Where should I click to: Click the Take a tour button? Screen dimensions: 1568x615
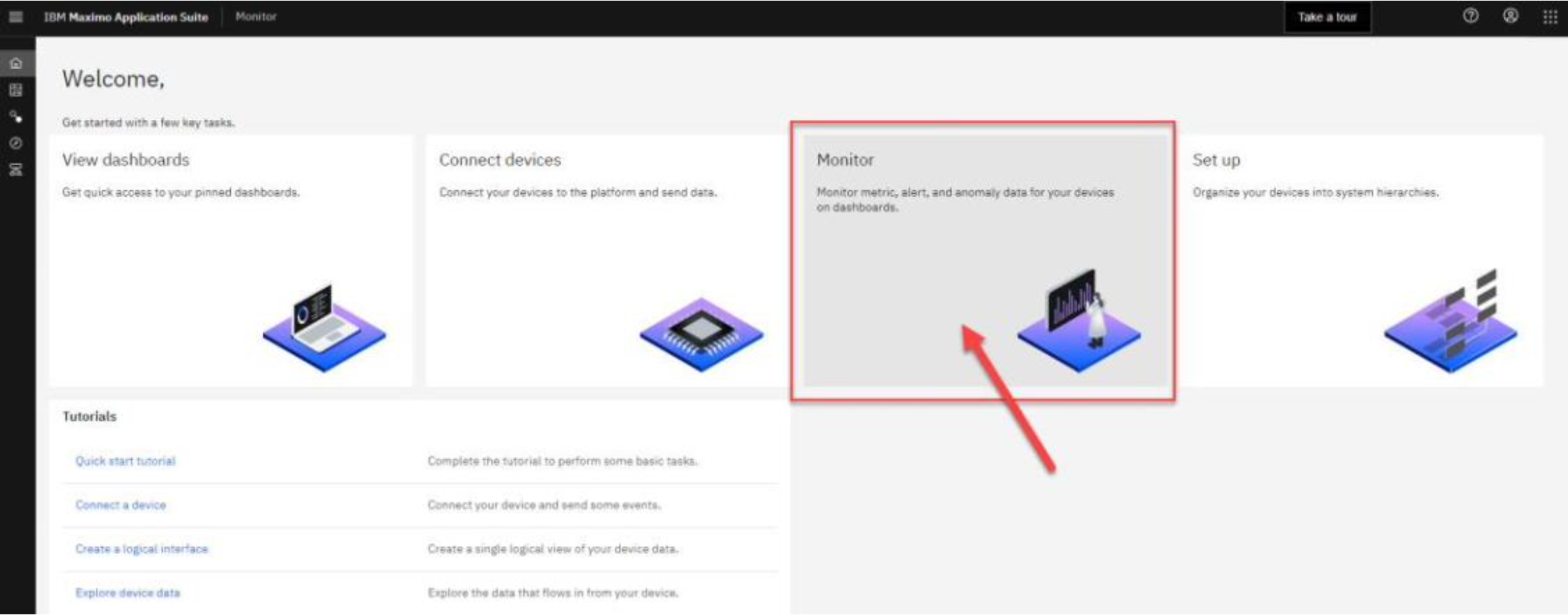click(x=1328, y=17)
